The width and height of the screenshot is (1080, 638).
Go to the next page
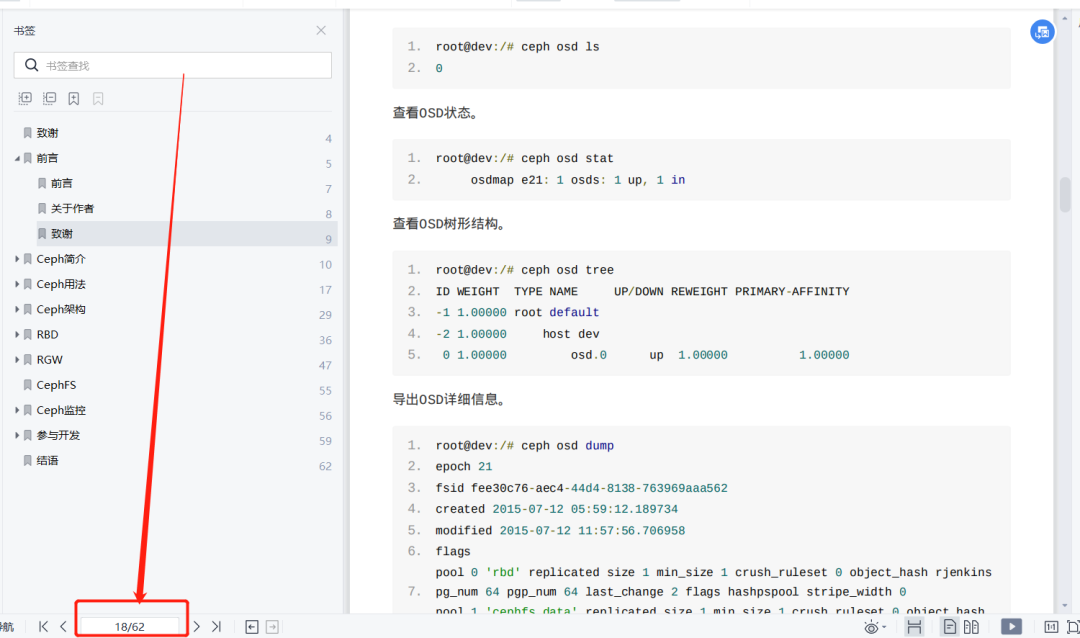[197, 626]
